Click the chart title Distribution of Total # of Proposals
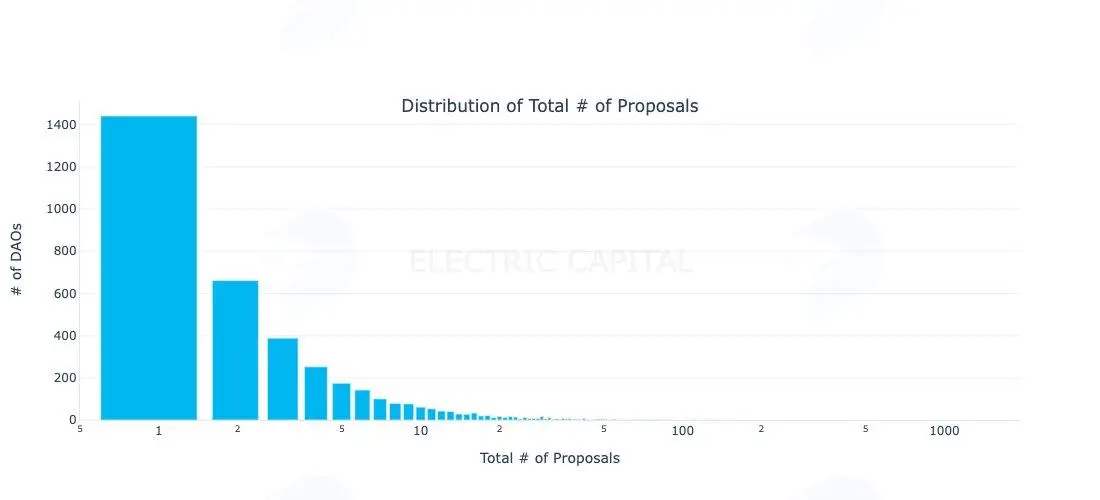This screenshot has width=1100, height=500. click(x=550, y=106)
